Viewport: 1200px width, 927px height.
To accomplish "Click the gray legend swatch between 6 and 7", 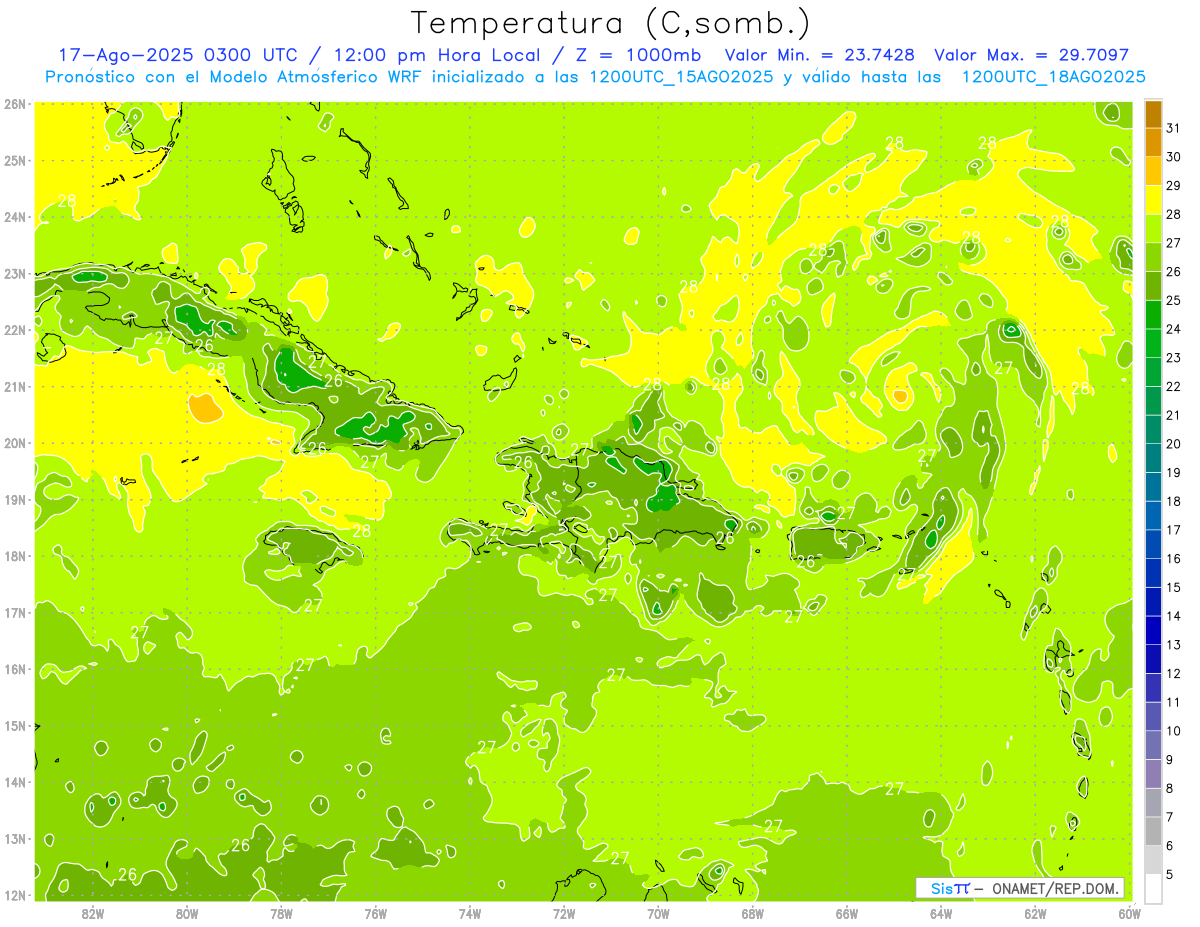I will coord(1153,831).
